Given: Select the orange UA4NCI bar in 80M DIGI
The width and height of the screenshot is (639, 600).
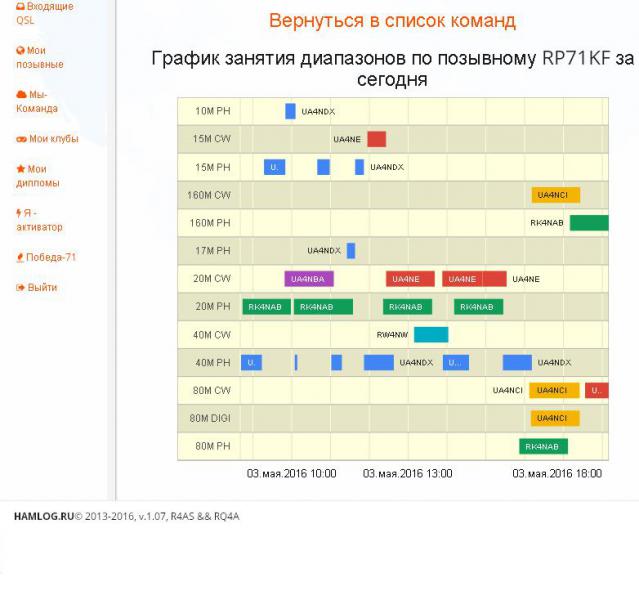Looking at the screenshot, I should click(555, 418).
